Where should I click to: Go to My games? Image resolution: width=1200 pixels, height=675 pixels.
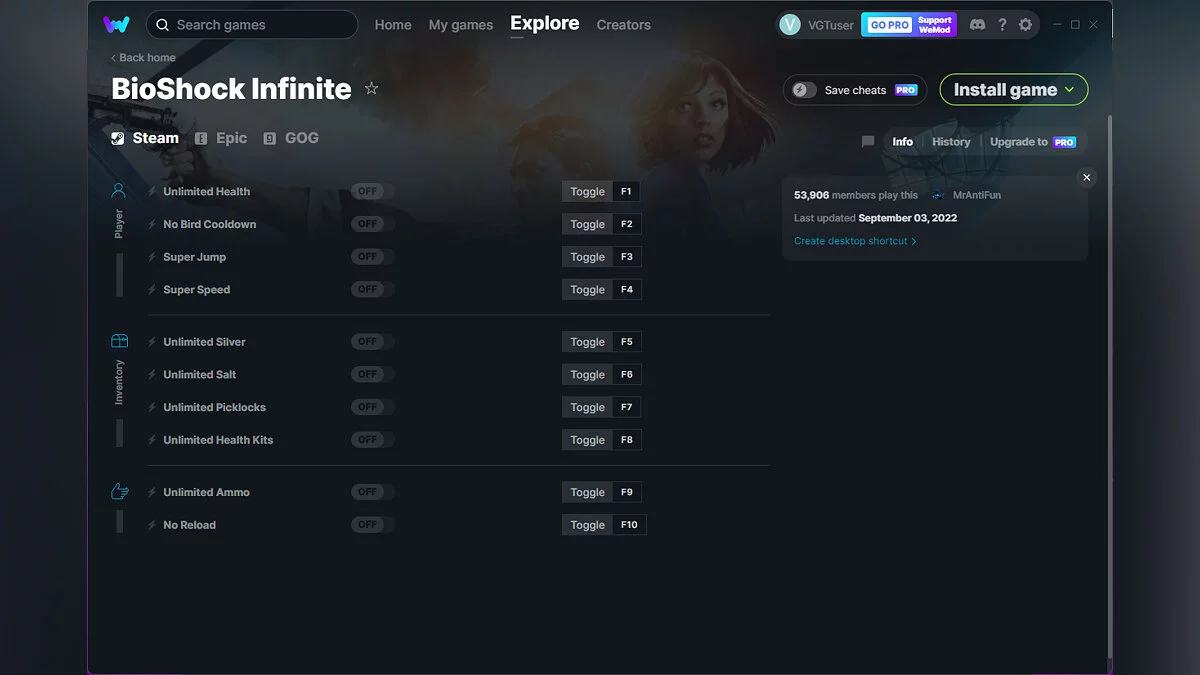pos(461,25)
